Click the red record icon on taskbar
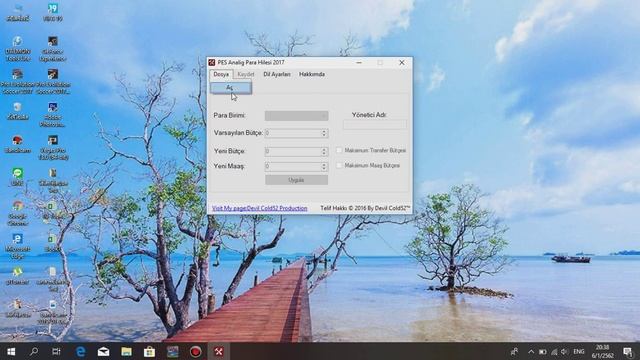The image size is (640, 360). point(196,351)
